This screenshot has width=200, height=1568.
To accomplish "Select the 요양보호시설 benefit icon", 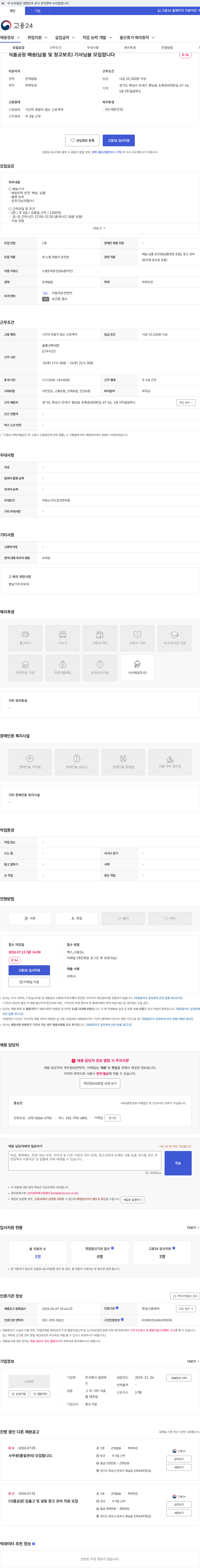I will [x=100, y=667].
